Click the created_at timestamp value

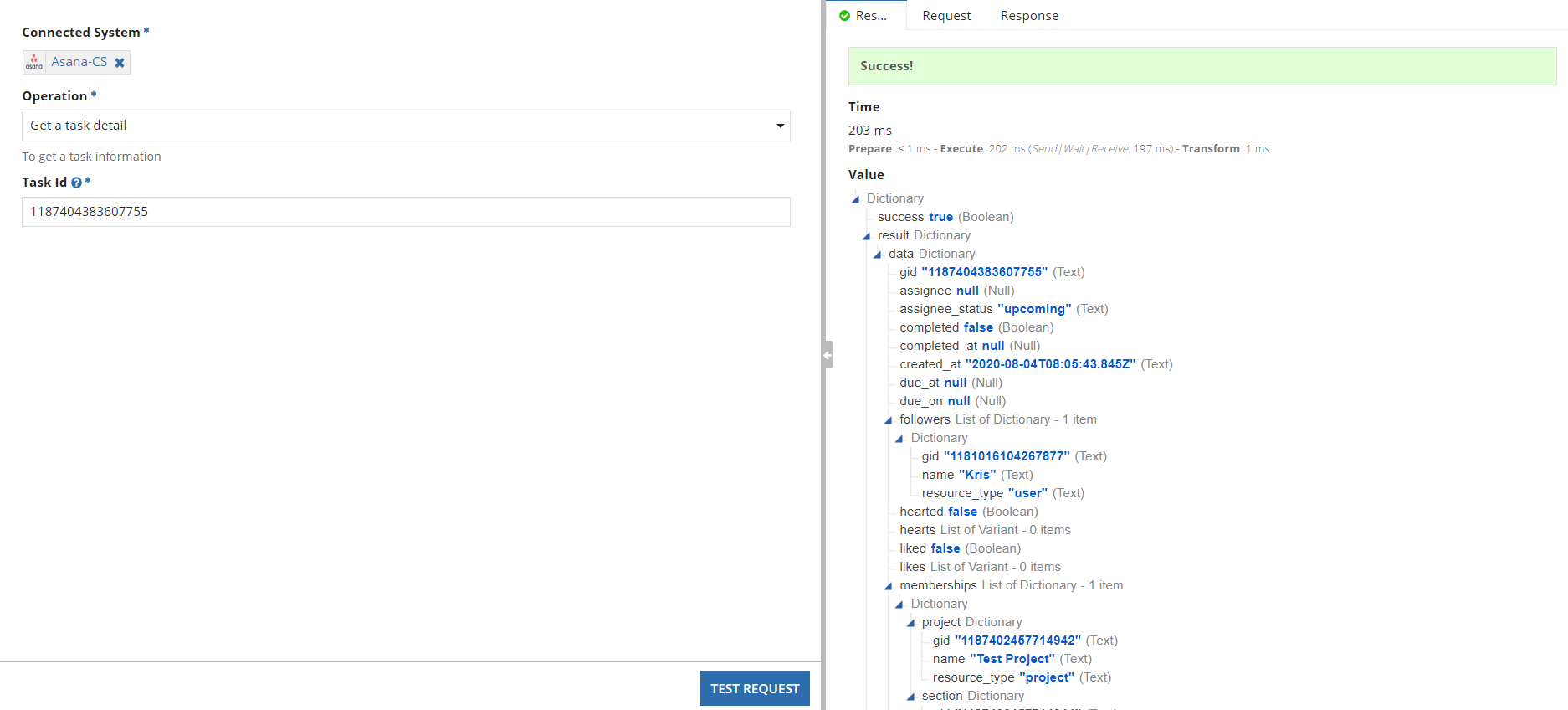click(x=1050, y=364)
